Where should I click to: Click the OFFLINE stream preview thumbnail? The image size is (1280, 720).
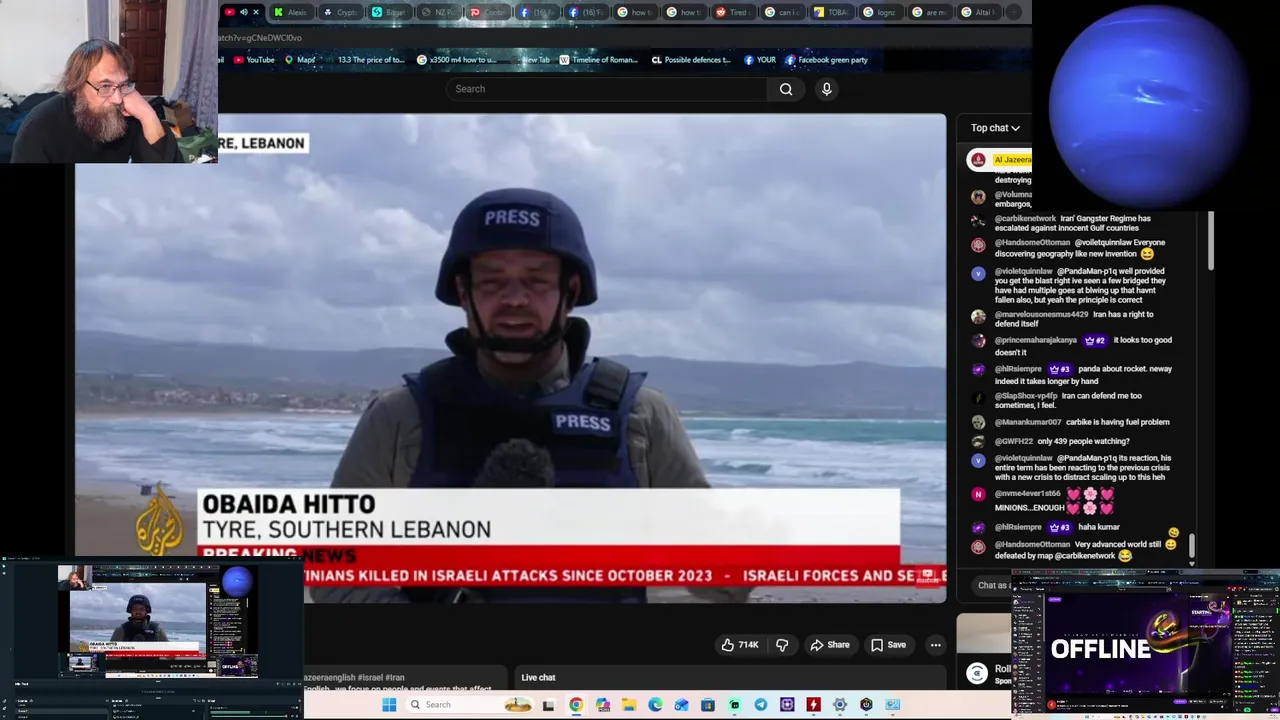tap(1145, 645)
